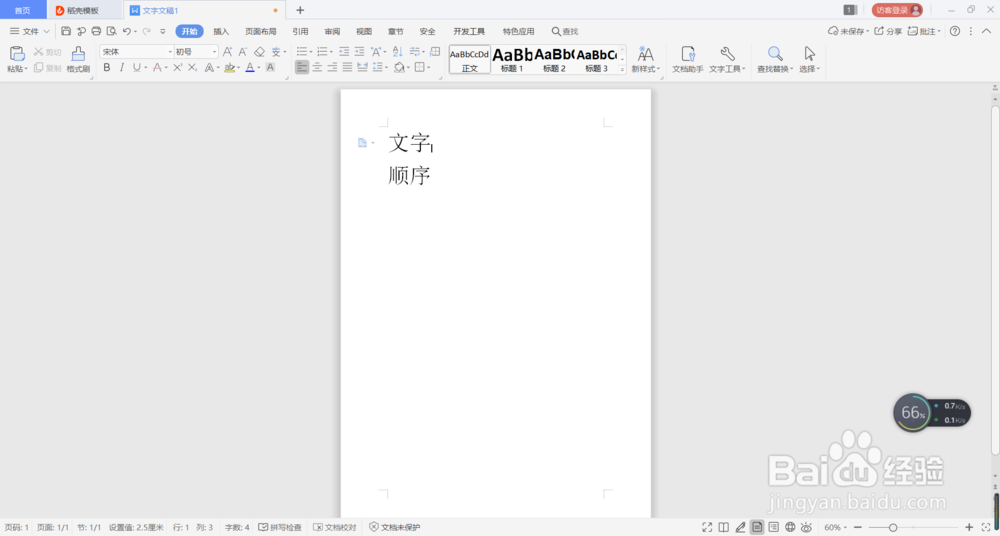Image resolution: width=1000 pixels, height=536 pixels.
Task: Decrease font size with the A- icon
Action: (x=243, y=52)
